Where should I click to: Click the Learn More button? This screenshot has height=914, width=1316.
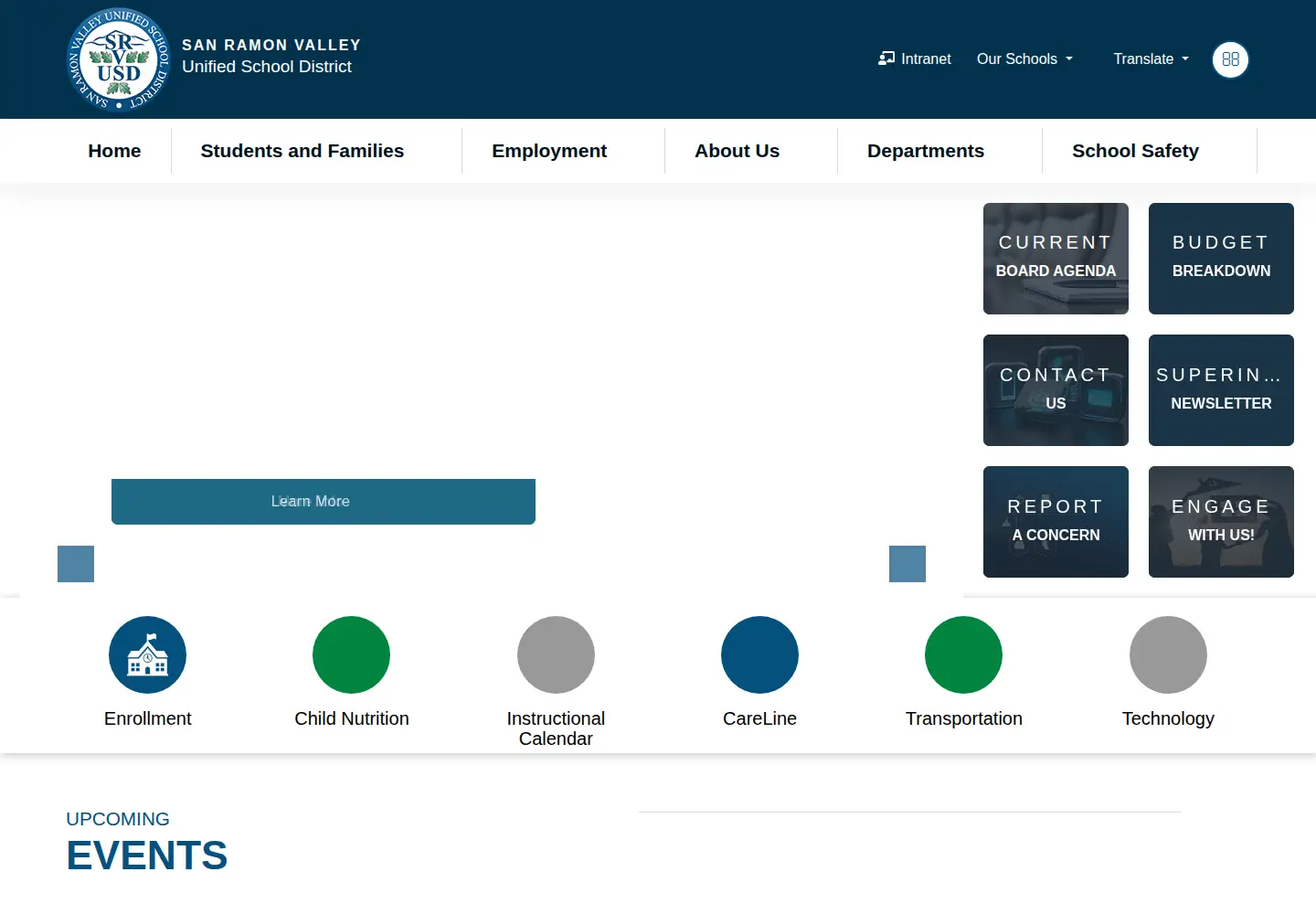click(x=324, y=502)
